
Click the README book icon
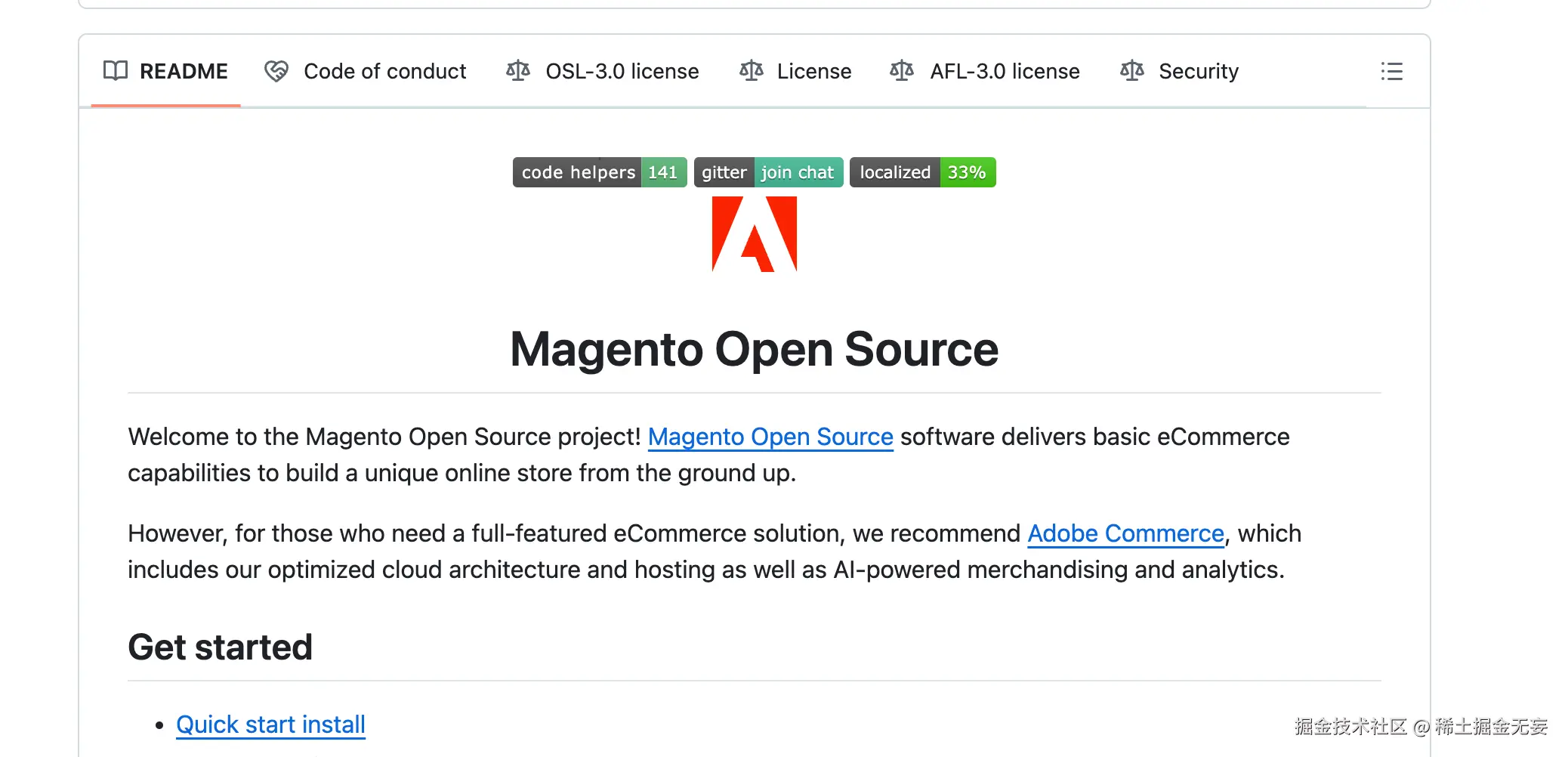coord(116,71)
